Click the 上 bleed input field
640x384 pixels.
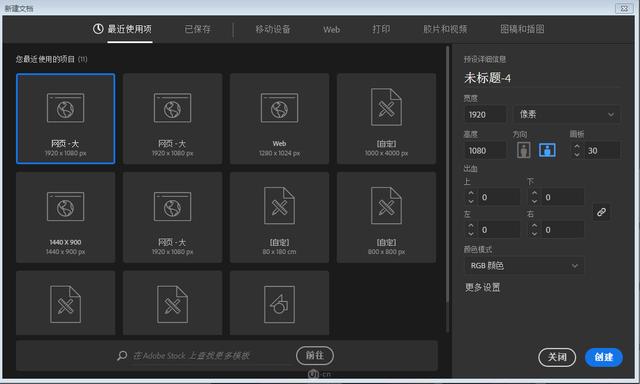point(498,197)
